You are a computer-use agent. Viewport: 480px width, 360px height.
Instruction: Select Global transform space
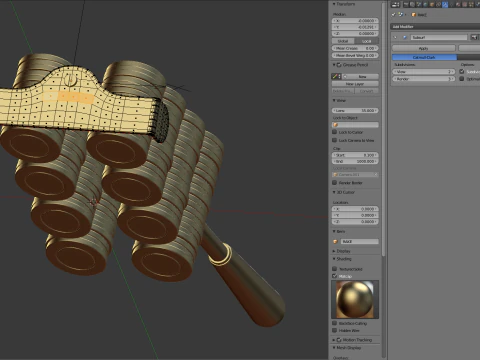343,41
